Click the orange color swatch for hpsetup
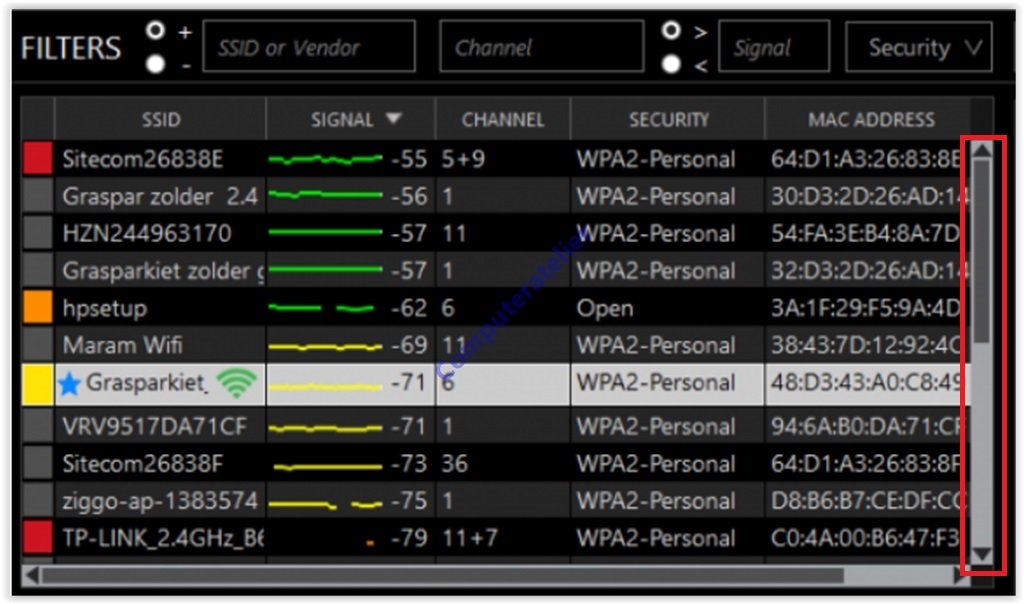1024x604 pixels. (x=38, y=308)
